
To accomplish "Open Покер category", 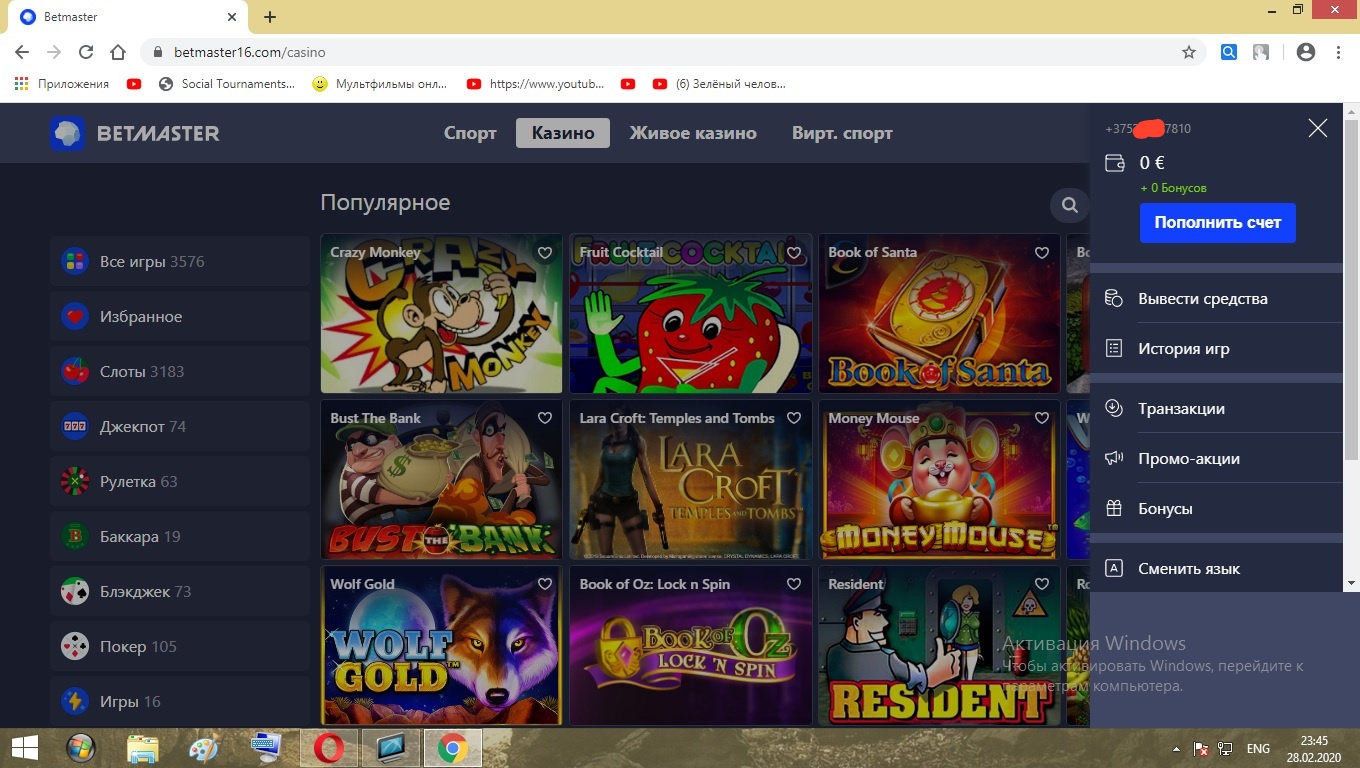I will click(180, 647).
